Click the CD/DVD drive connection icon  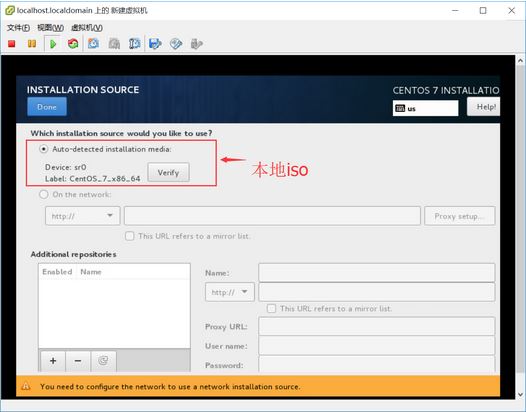(x=176, y=44)
